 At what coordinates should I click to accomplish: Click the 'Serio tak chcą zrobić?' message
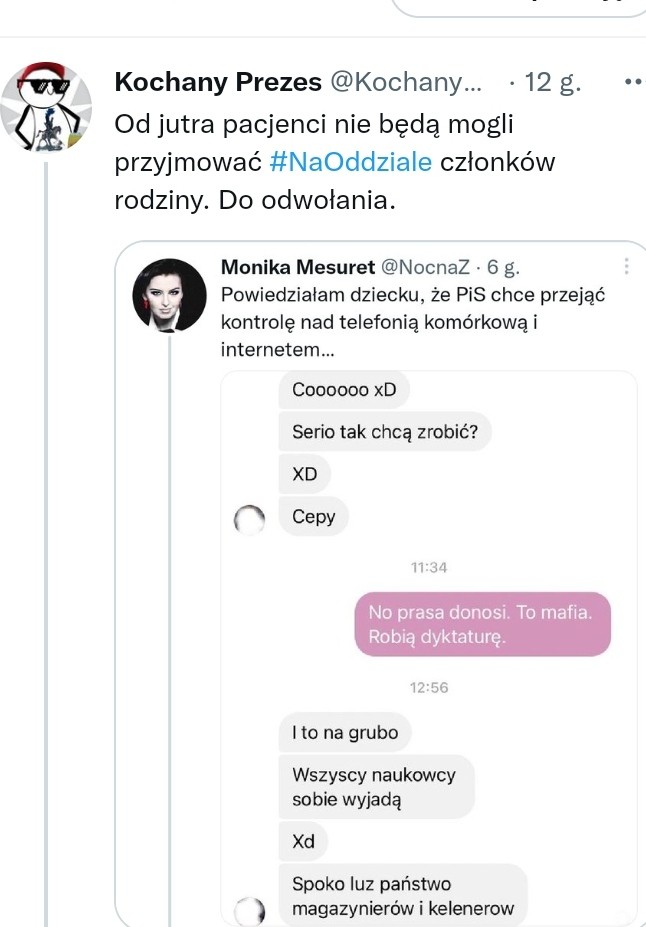coord(385,432)
